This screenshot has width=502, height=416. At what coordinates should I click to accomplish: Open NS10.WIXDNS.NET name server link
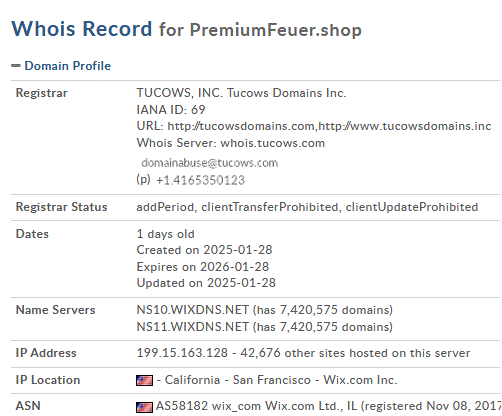[193, 310]
